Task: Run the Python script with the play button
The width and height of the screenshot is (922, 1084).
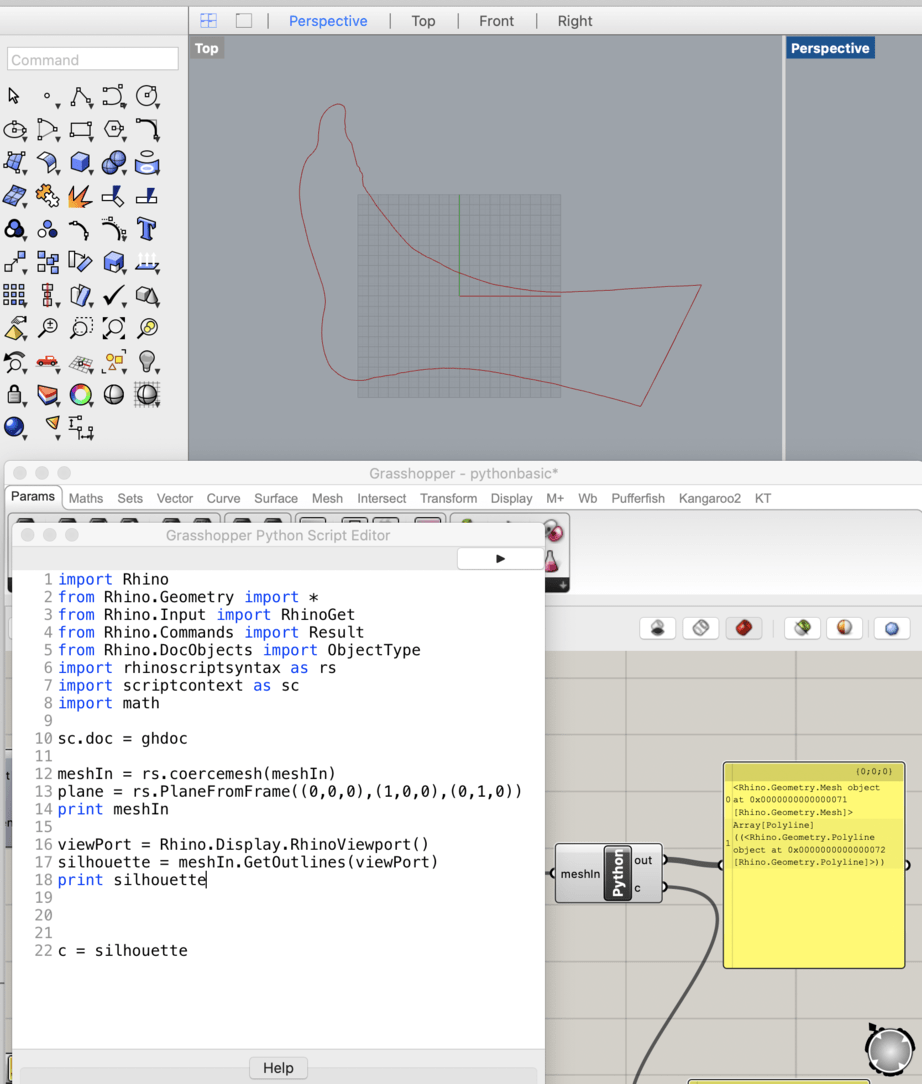Action: [500, 559]
